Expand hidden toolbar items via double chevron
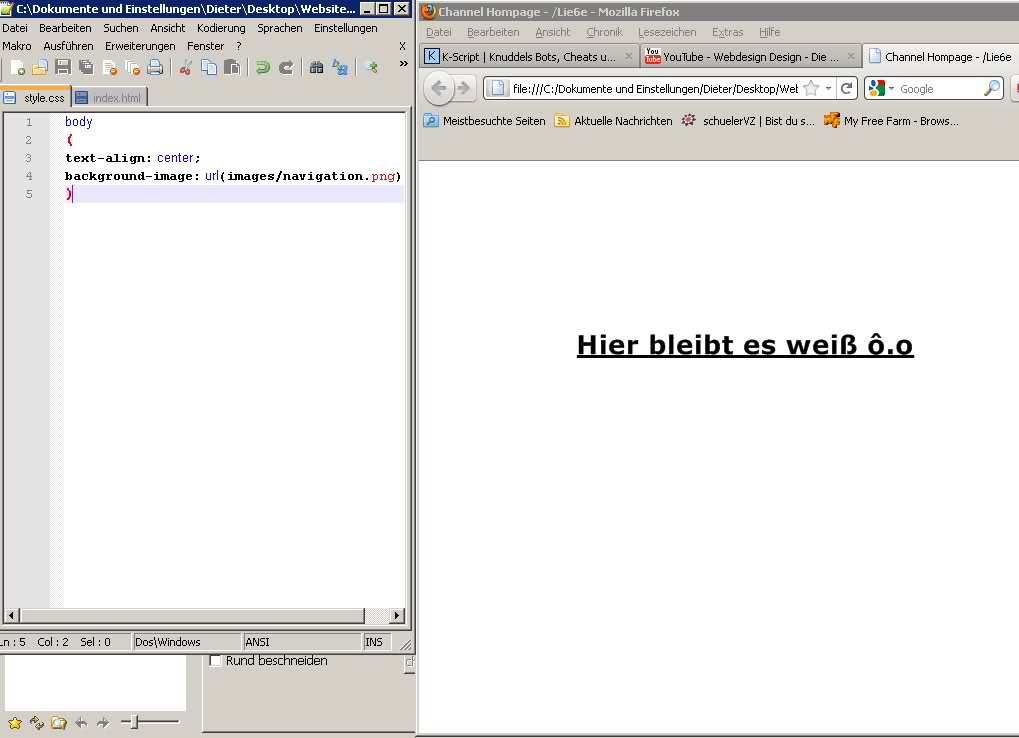 pyautogui.click(x=403, y=64)
